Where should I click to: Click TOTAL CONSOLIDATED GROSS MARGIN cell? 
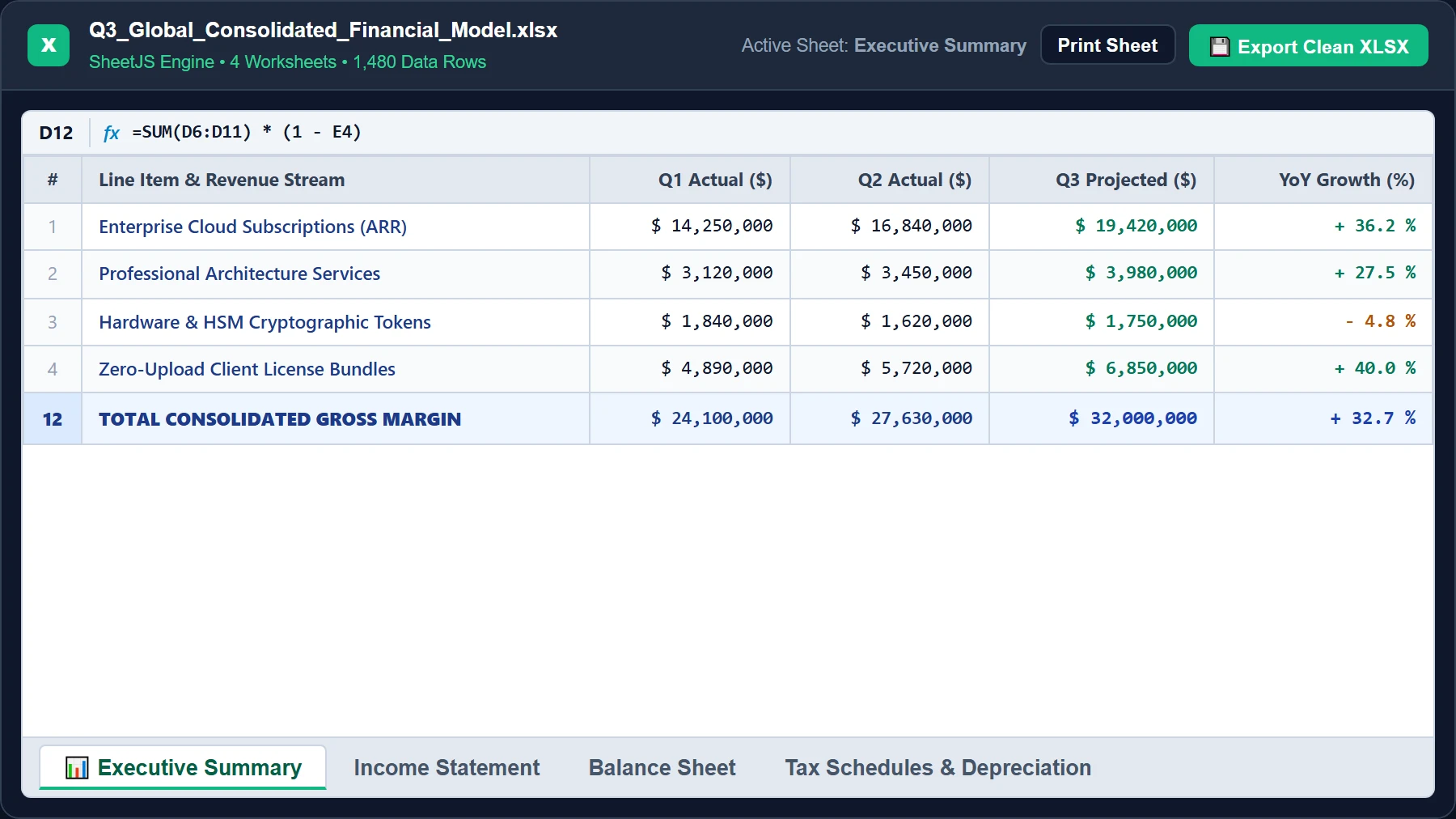coord(336,419)
